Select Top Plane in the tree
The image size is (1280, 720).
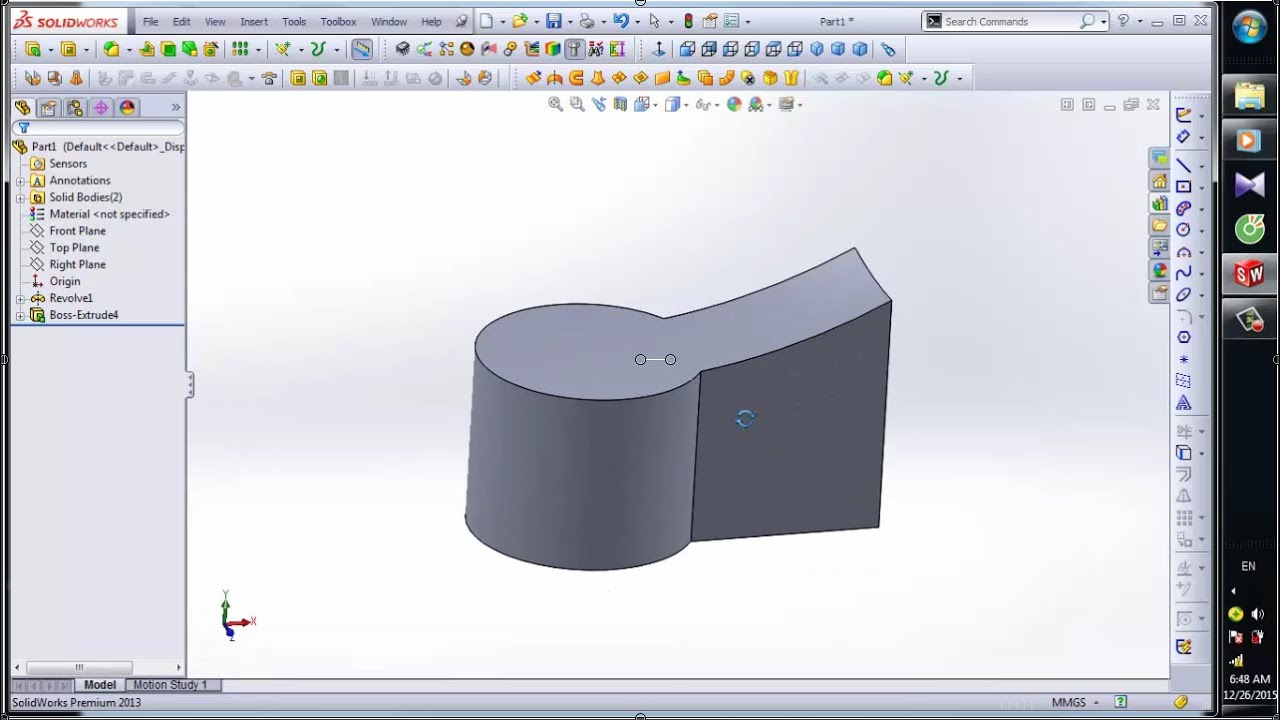74,248
